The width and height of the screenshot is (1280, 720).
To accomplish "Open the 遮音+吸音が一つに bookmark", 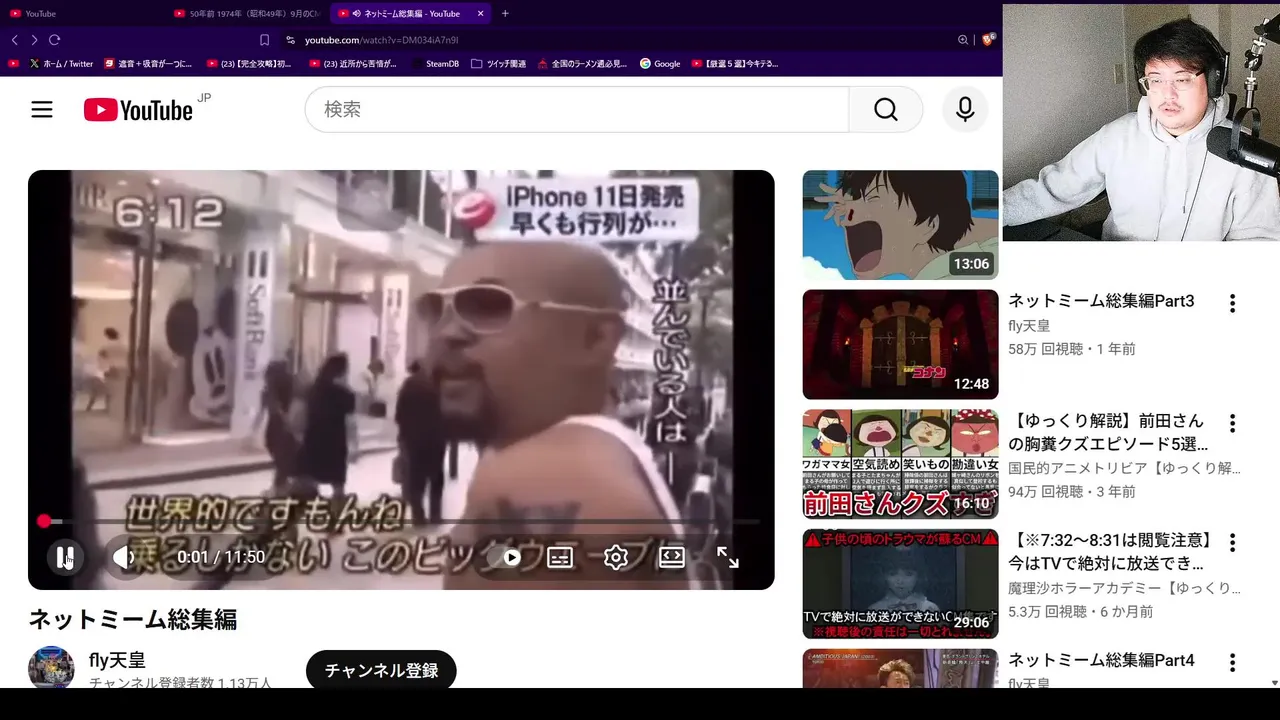I will coord(148,64).
